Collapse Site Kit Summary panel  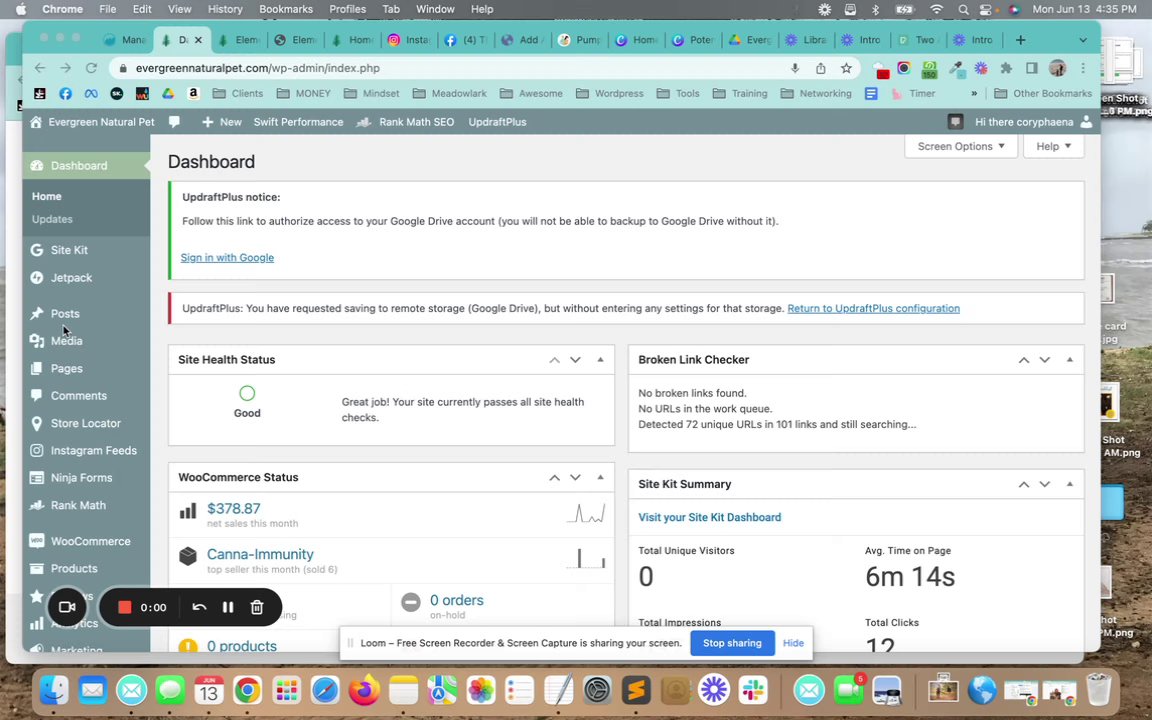1070,484
